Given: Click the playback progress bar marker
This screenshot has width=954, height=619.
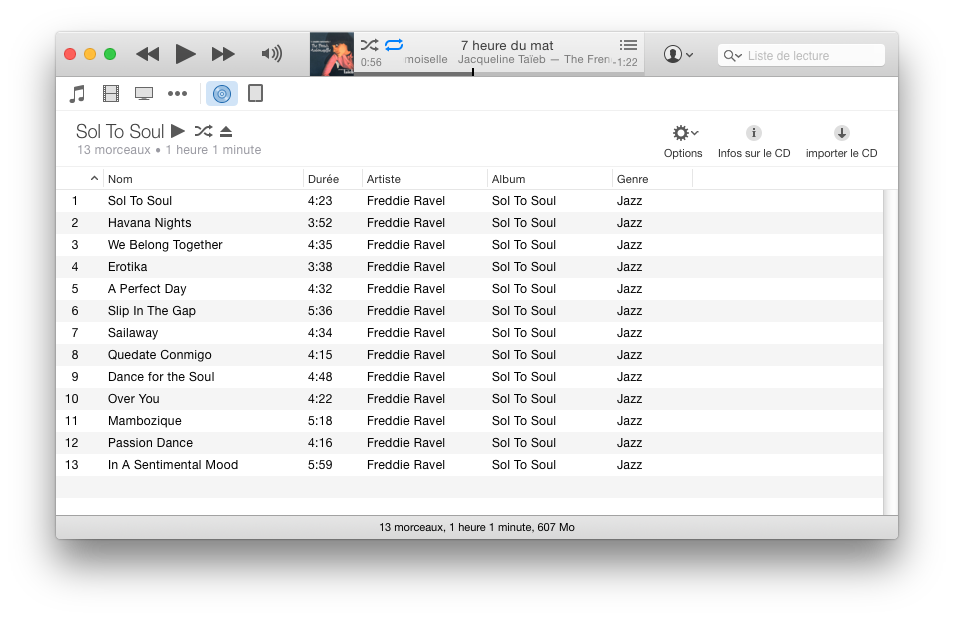Looking at the screenshot, I should point(473,72).
